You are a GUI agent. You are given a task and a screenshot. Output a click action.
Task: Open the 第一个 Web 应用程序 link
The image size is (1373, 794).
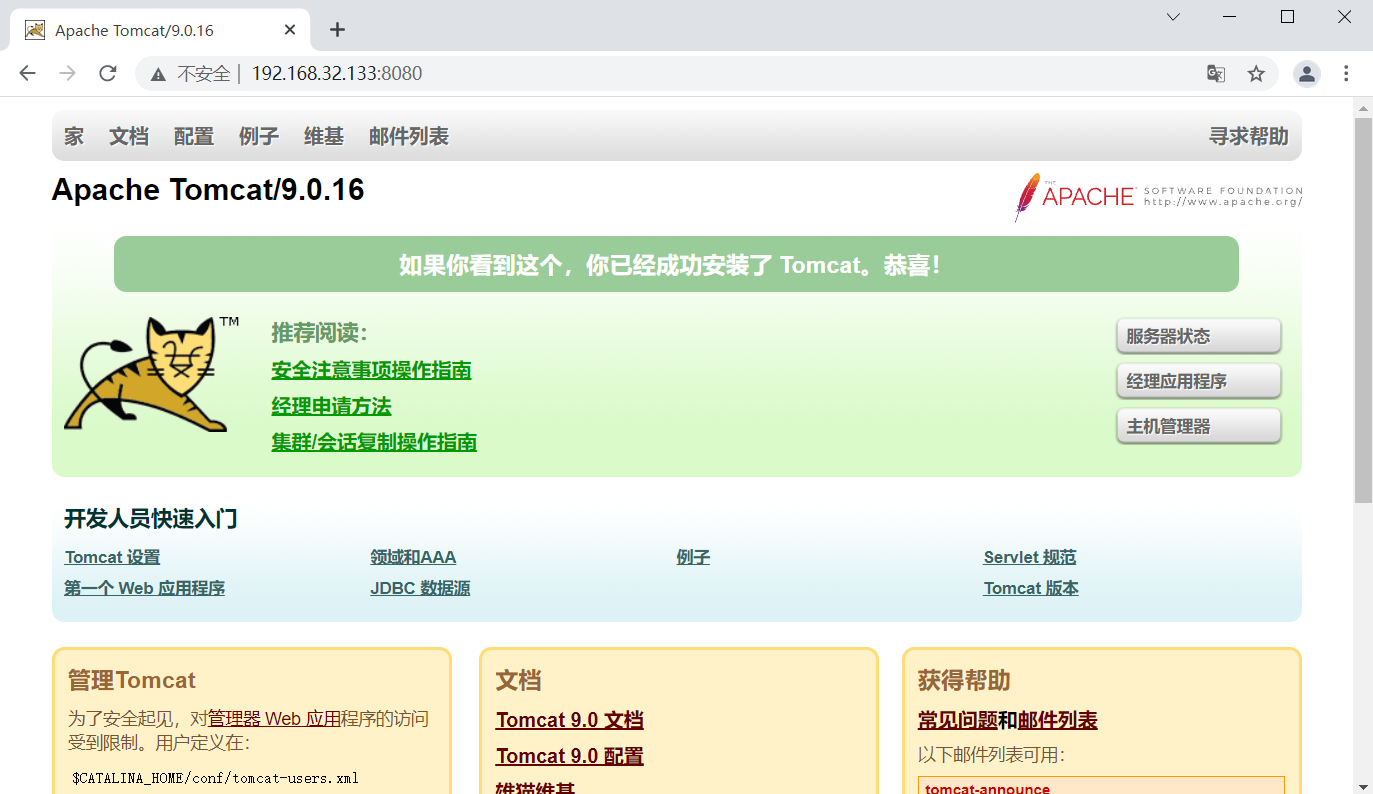tap(144, 588)
